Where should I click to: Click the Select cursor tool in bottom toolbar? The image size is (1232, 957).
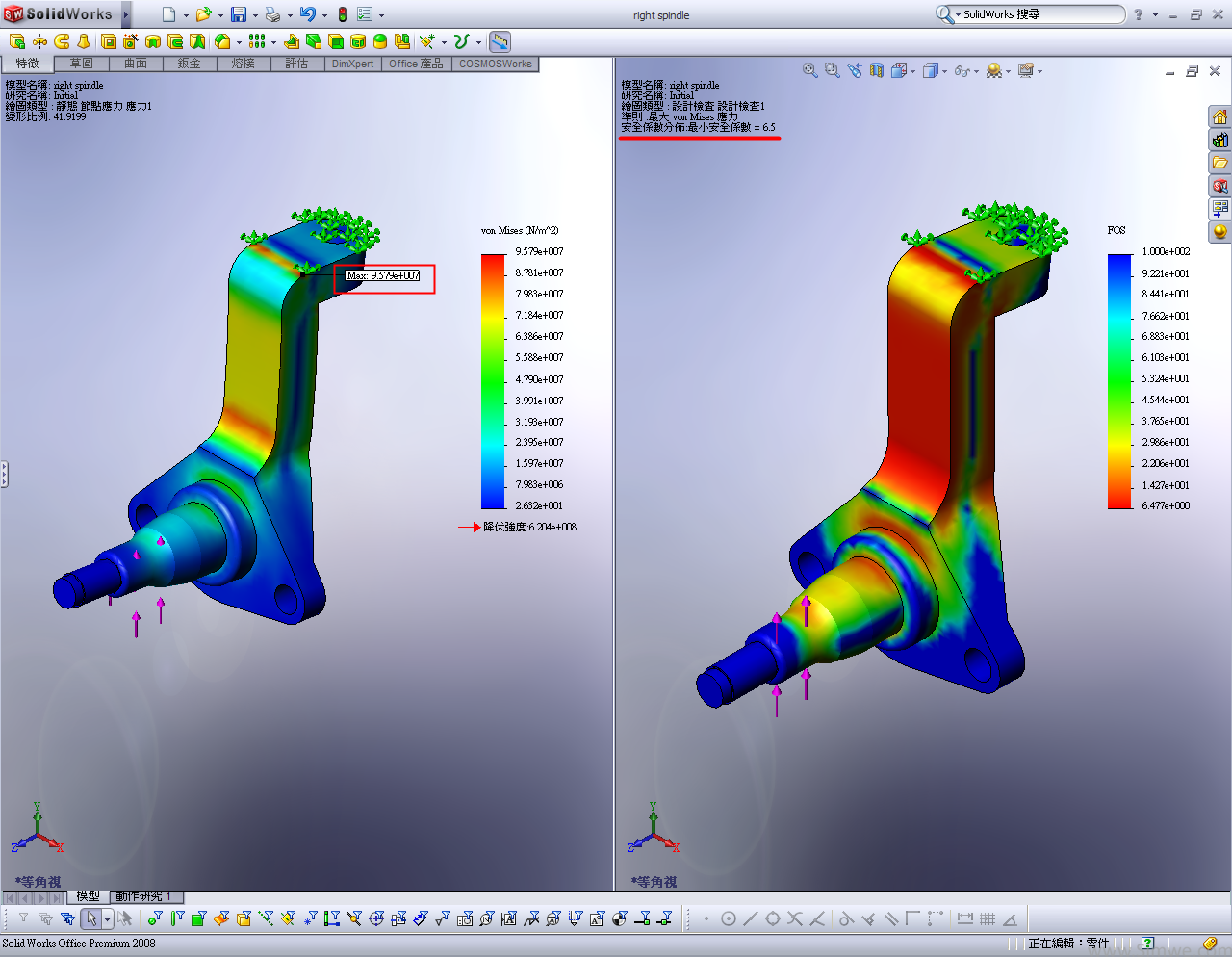pyautogui.click(x=90, y=918)
